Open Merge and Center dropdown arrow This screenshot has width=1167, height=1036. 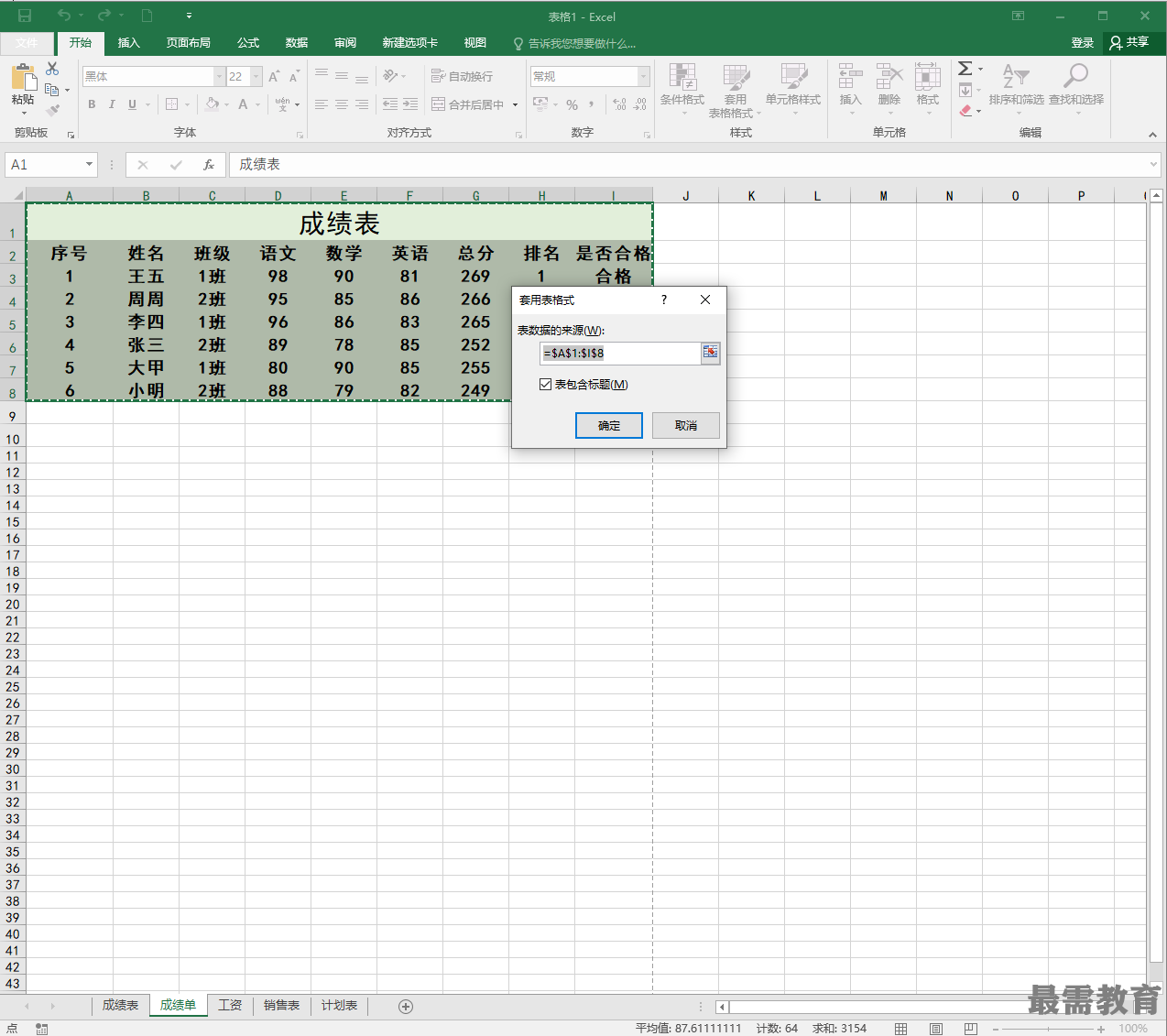(x=515, y=104)
